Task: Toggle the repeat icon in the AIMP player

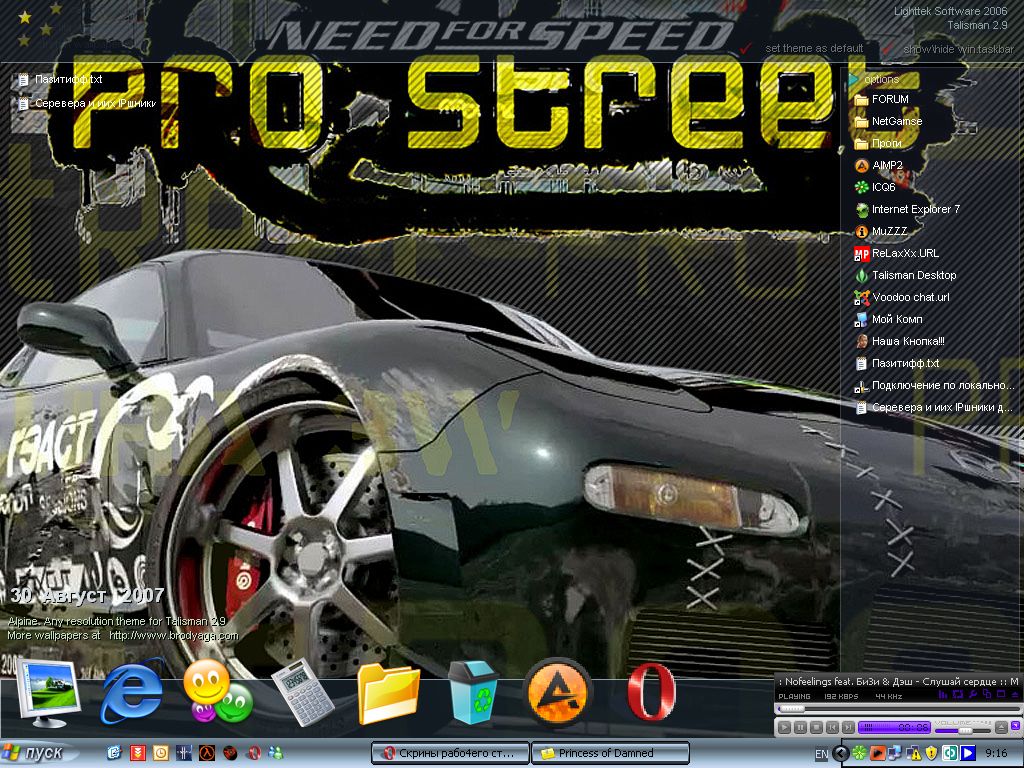Action: click(958, 694)
